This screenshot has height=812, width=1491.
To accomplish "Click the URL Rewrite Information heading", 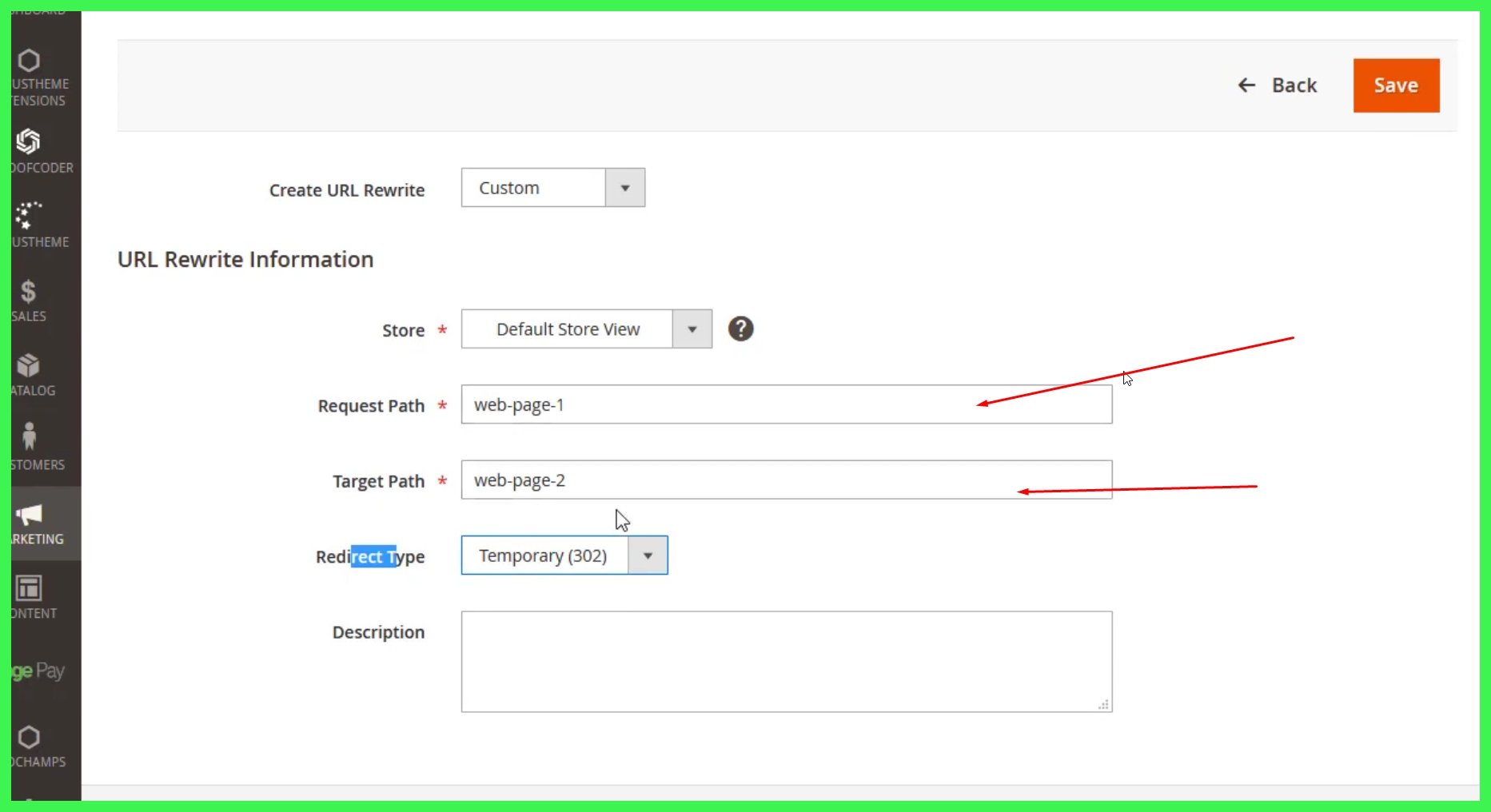I will (x=245, y=259).
